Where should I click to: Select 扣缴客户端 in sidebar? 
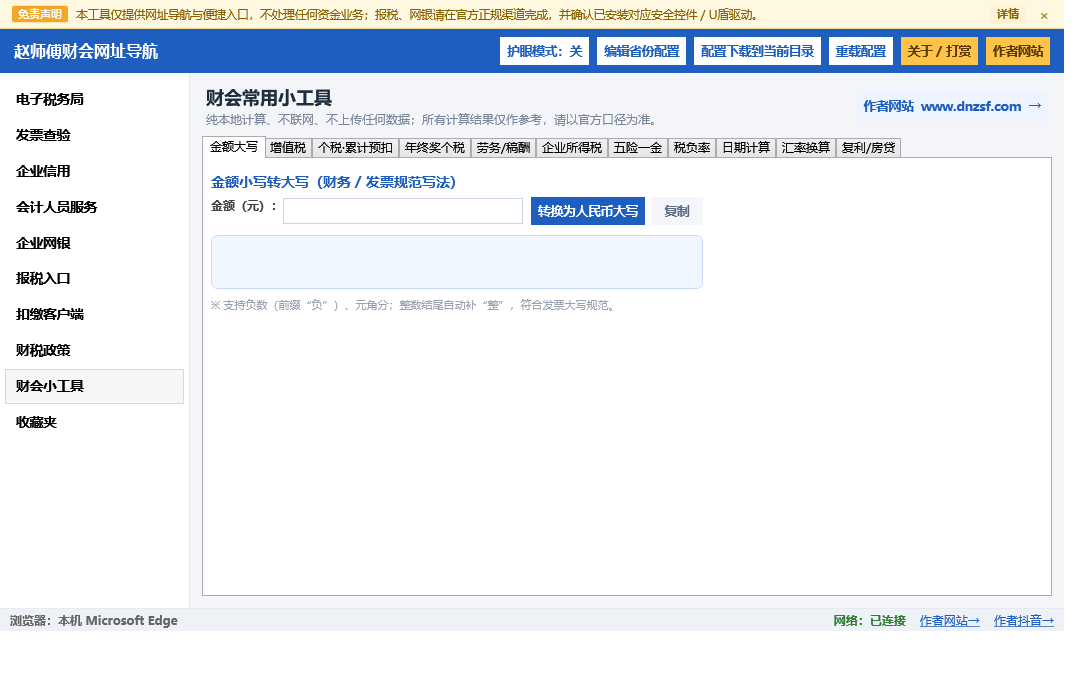coord(94,314)
